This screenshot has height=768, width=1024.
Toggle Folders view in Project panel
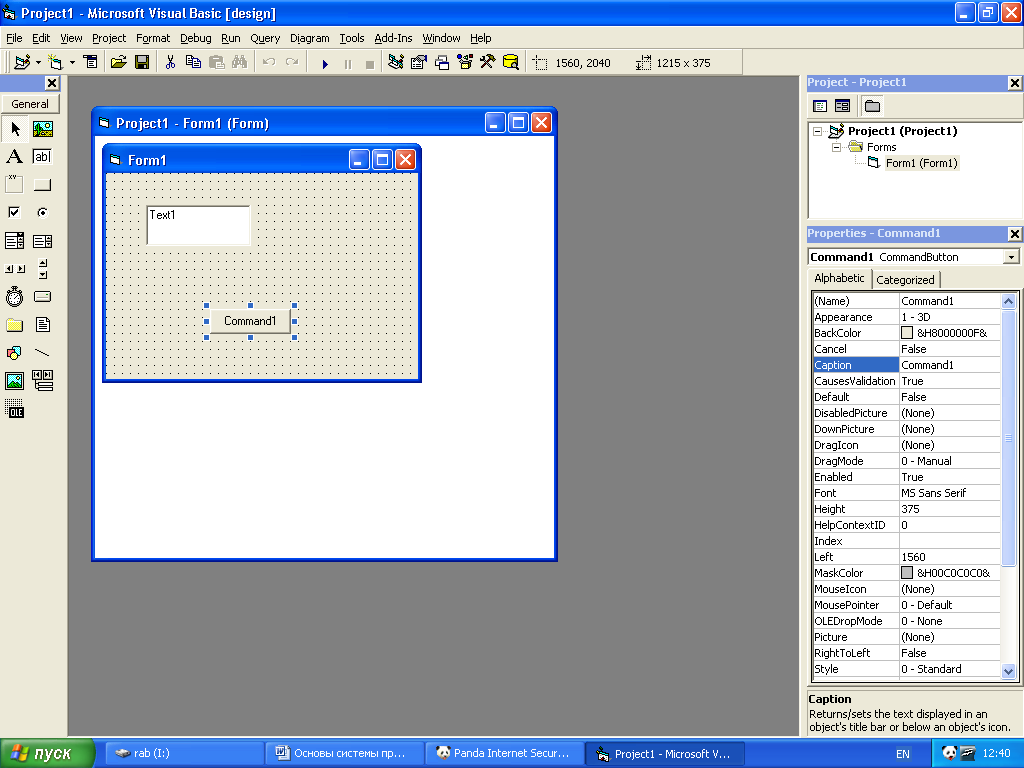tap(872, 106)
